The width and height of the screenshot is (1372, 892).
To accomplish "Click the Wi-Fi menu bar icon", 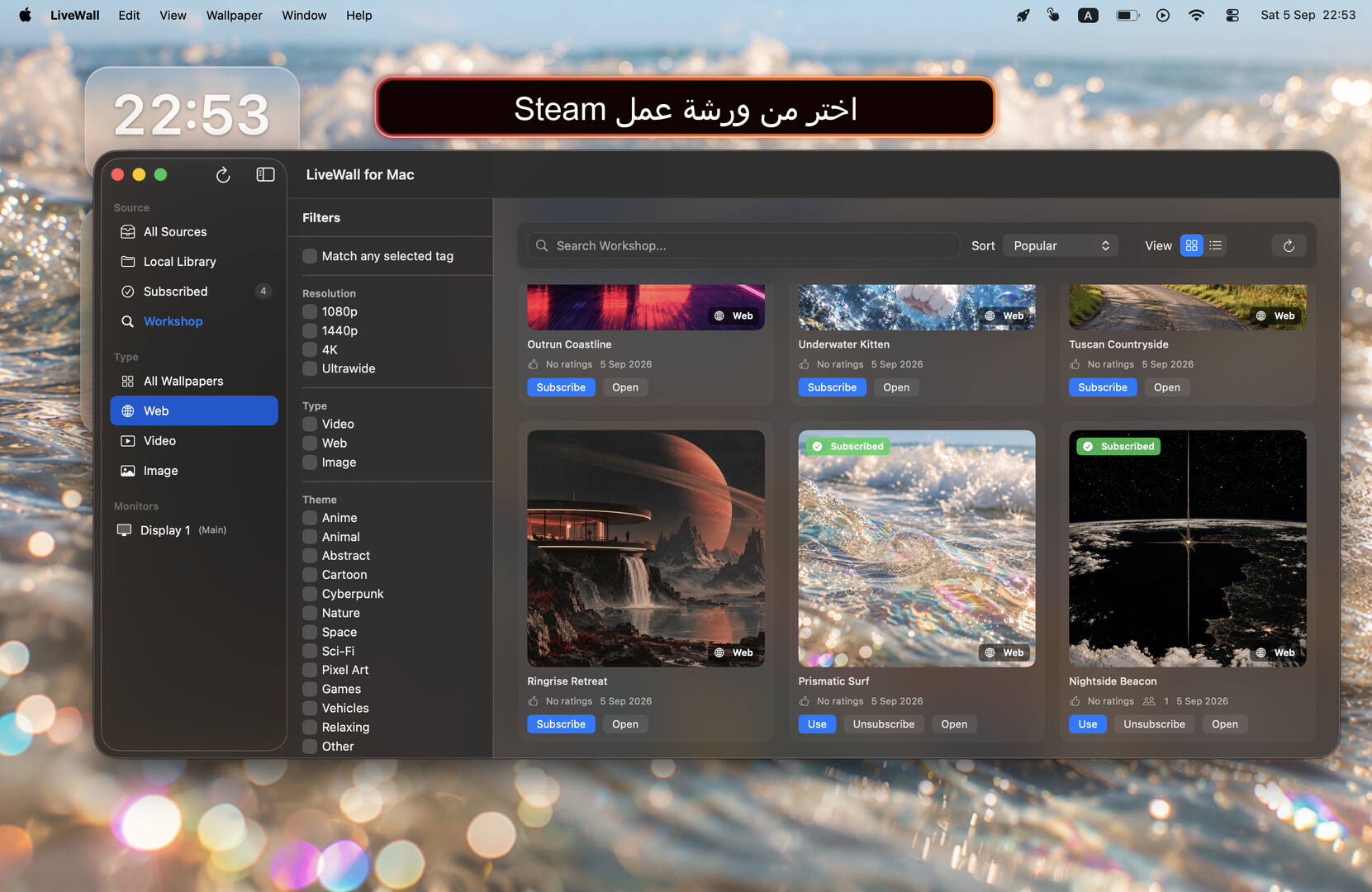I will click(x=1196, y=15).
